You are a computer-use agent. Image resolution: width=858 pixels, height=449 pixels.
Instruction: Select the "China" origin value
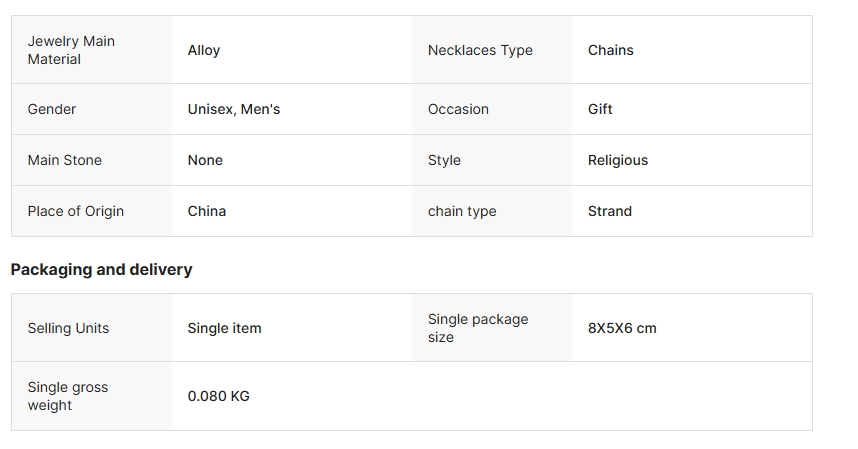tap(207, 211)
